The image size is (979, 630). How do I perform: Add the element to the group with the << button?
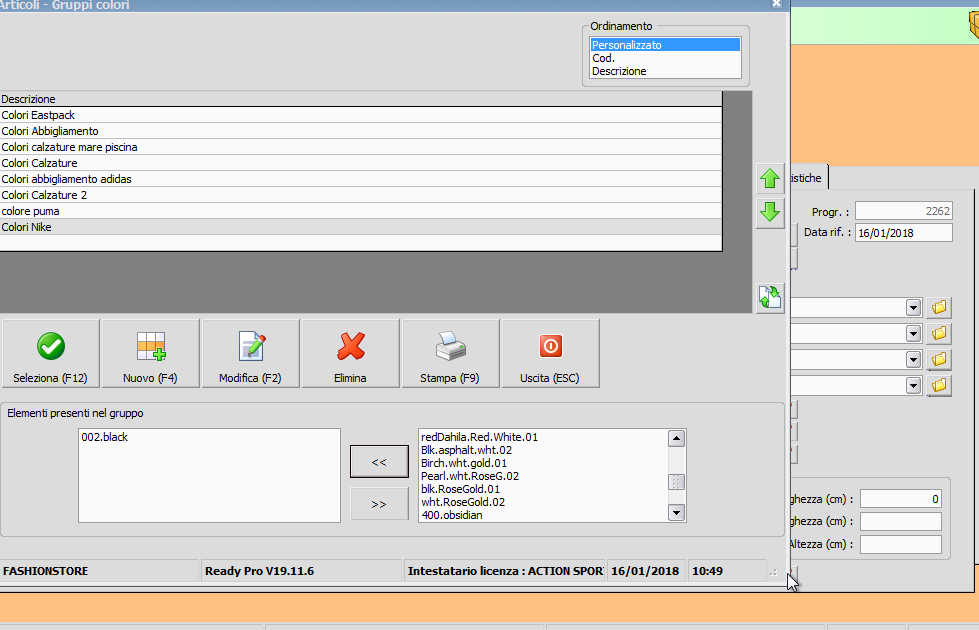click(x=379, y=462)
